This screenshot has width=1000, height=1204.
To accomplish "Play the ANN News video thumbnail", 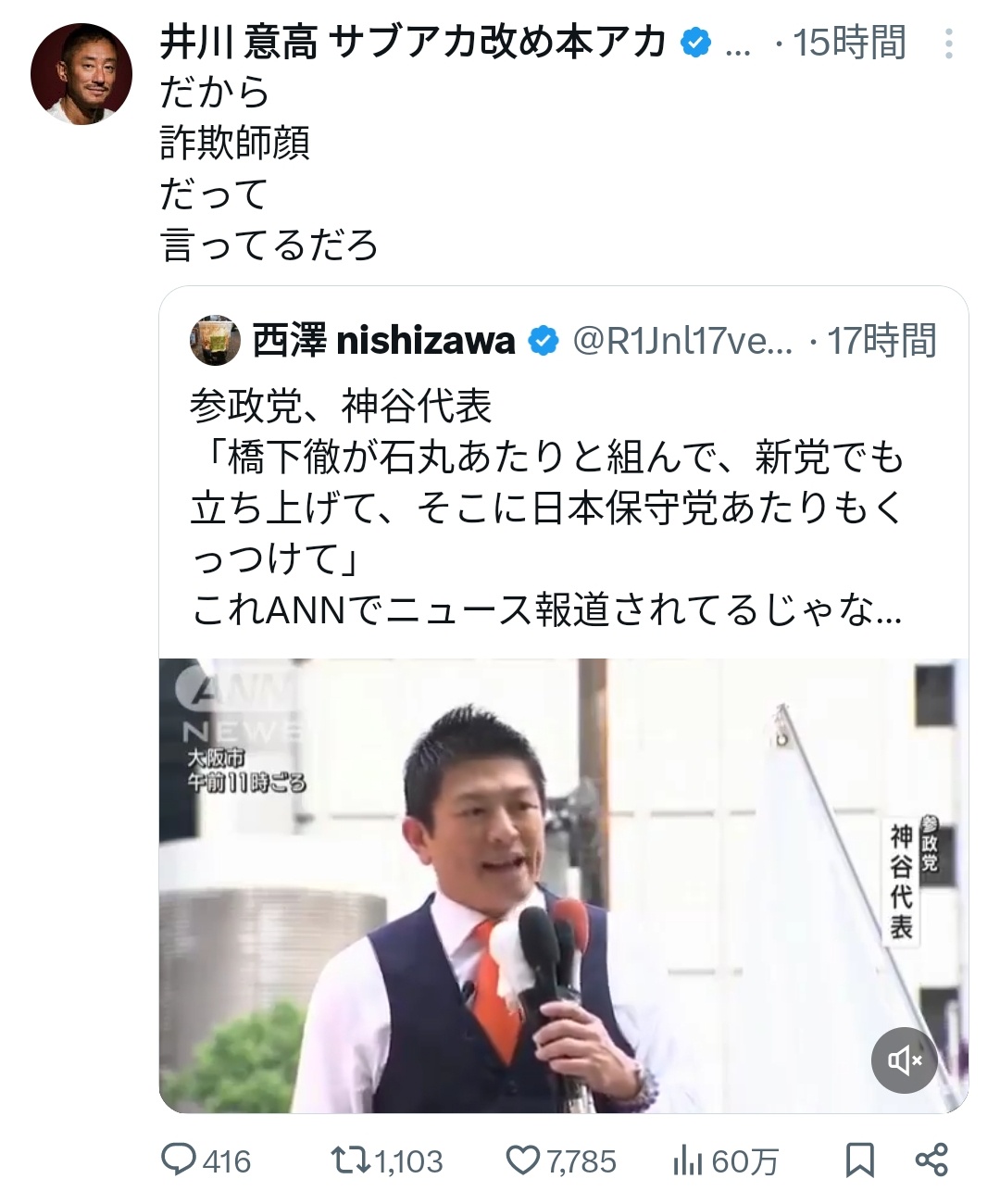I will 564,885.
